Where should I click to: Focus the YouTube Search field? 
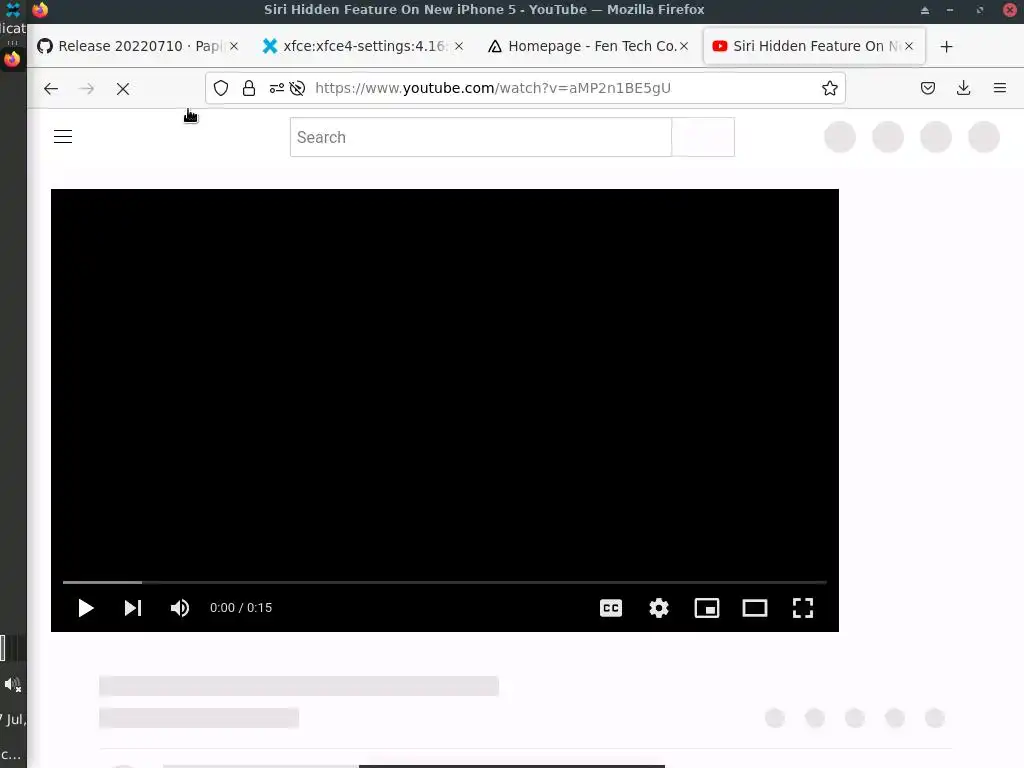481,137
